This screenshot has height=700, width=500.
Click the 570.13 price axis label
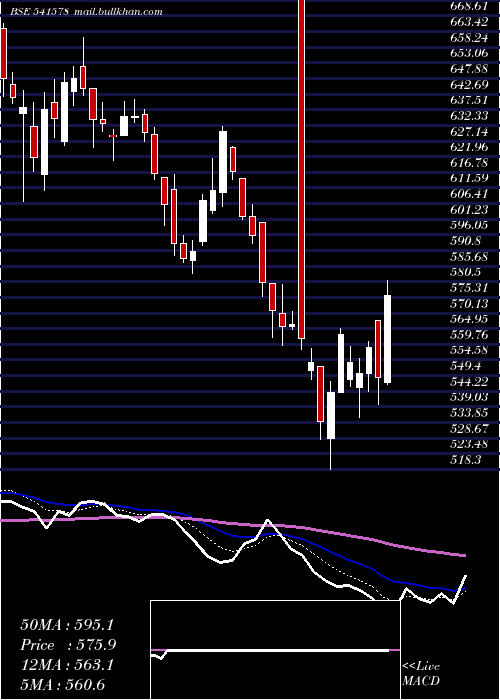click(x=470, y=303)
